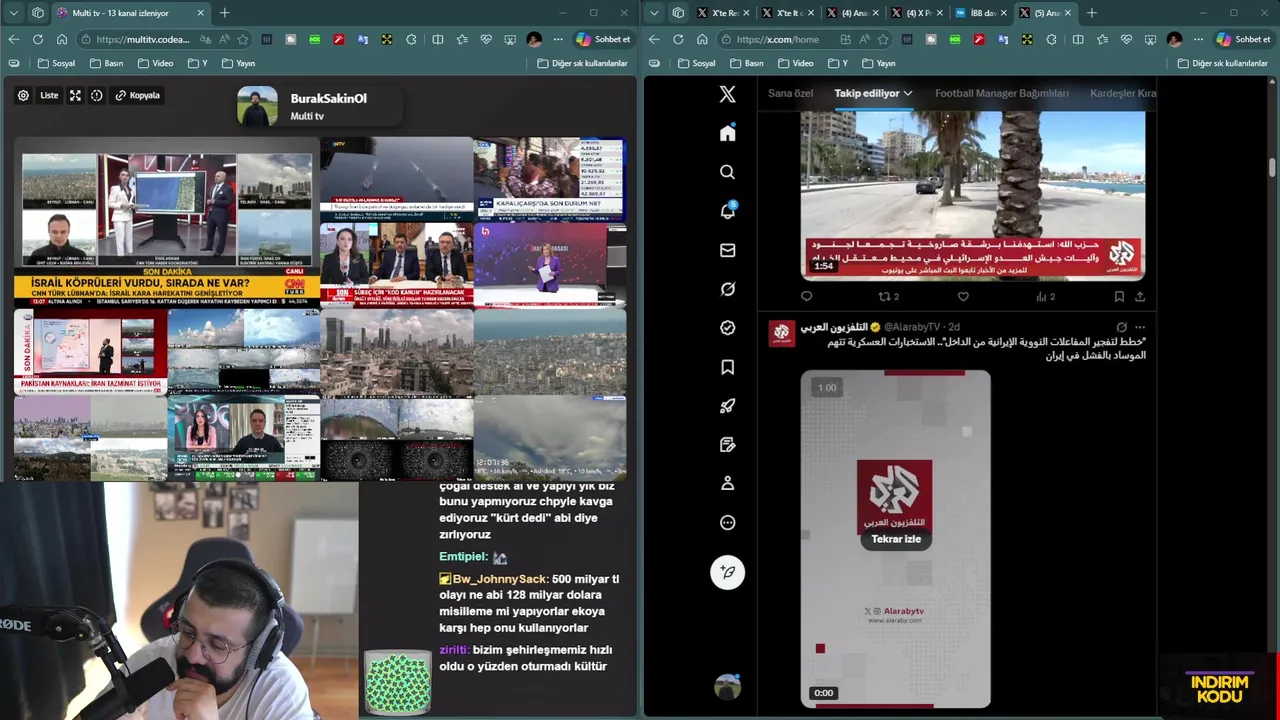Click the round compose post button
1280x720 pixels.
coord(728,572)
